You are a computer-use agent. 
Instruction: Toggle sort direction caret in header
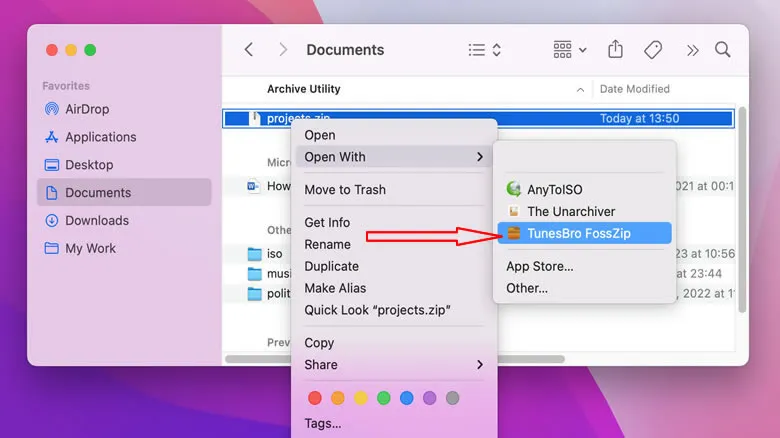pyautogui.click(x=580, y=90)
